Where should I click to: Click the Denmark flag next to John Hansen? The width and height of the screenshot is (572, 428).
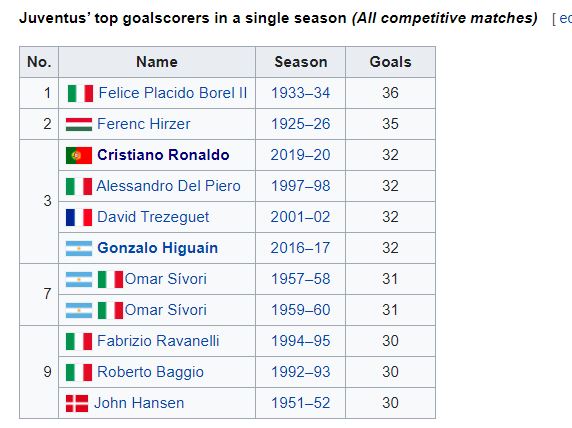point(77,404)
